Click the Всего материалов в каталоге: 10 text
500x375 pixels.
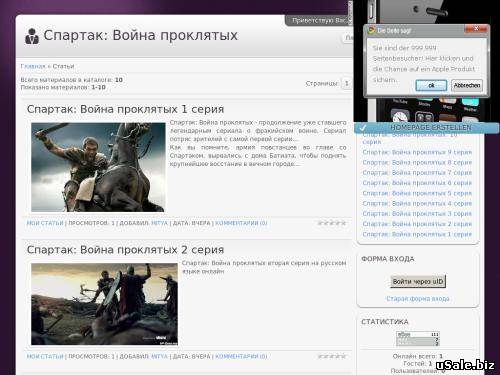click(72, 80)
